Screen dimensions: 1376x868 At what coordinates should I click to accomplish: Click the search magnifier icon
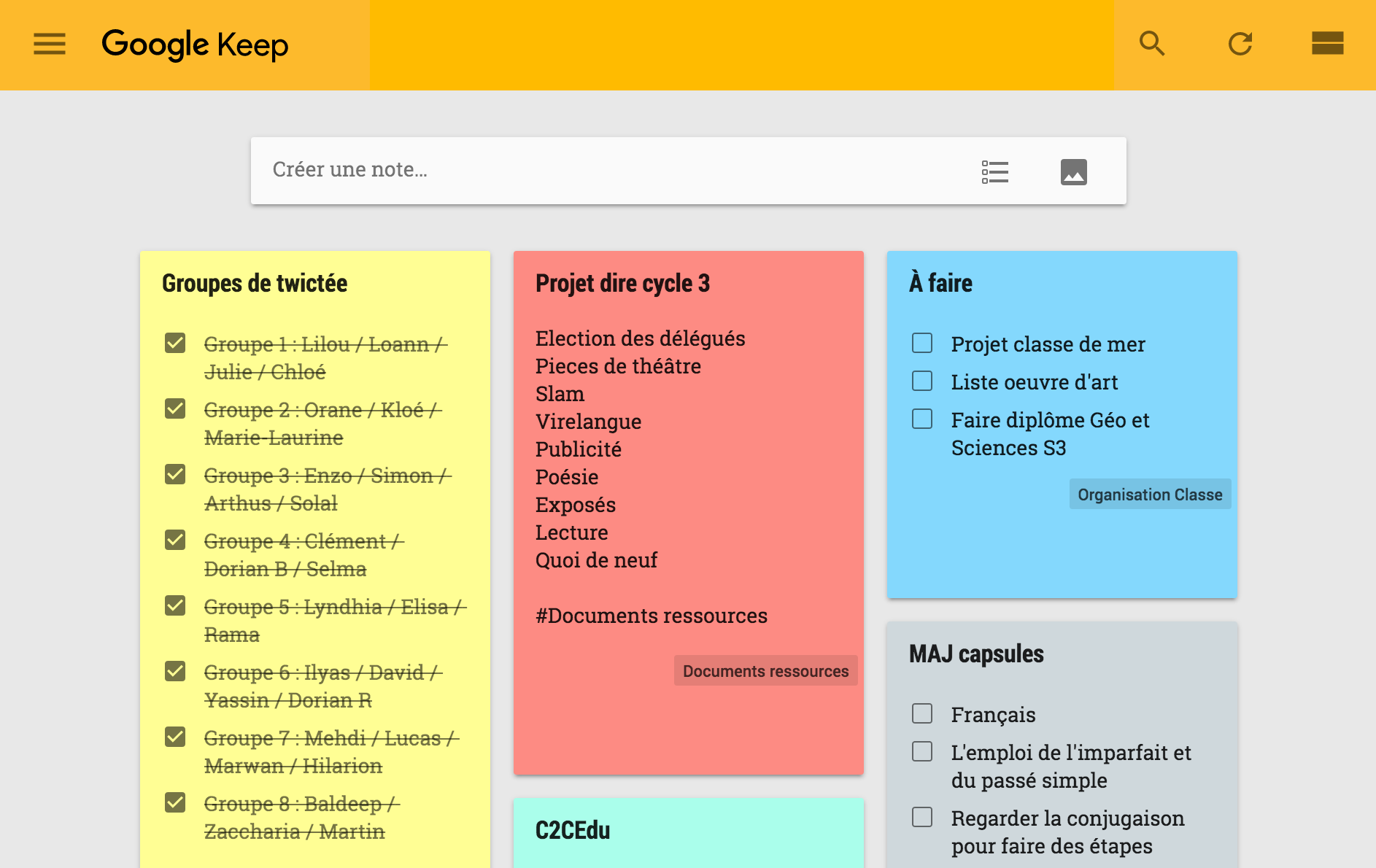[1152, 44]
